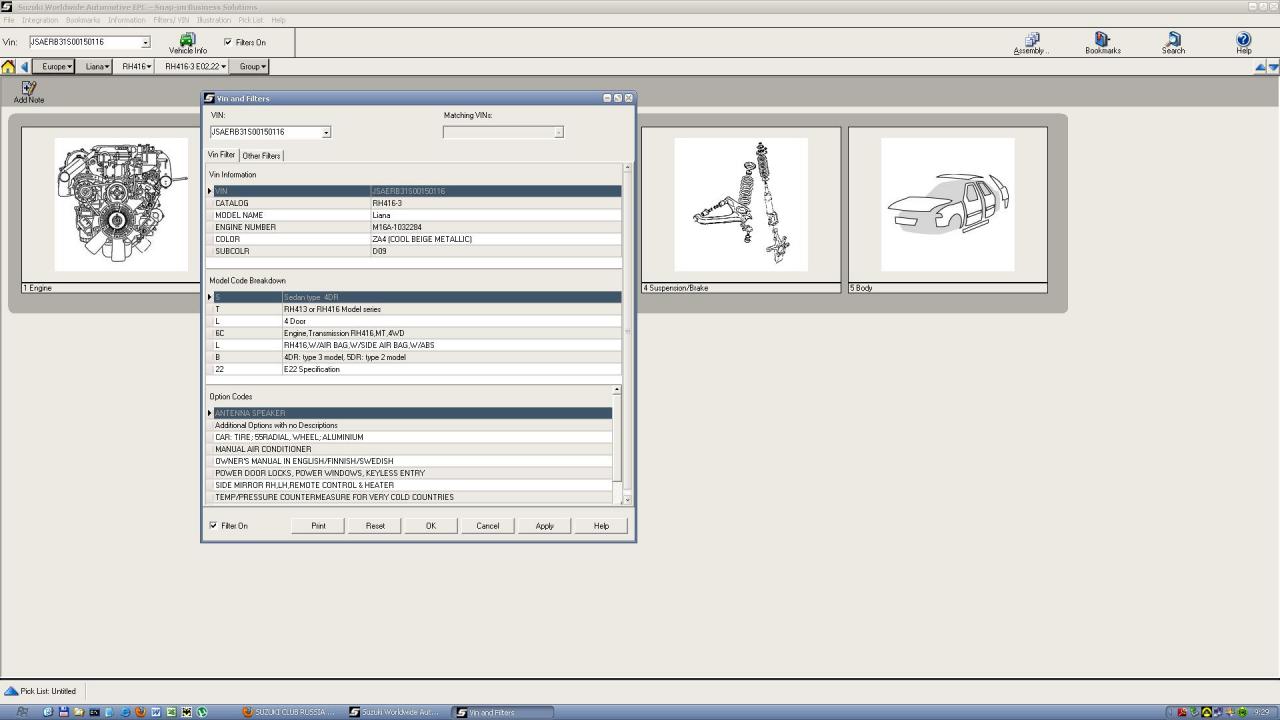Click the Search magnifier icon
The image size is (1280, 720).
tap(1173, 41)
